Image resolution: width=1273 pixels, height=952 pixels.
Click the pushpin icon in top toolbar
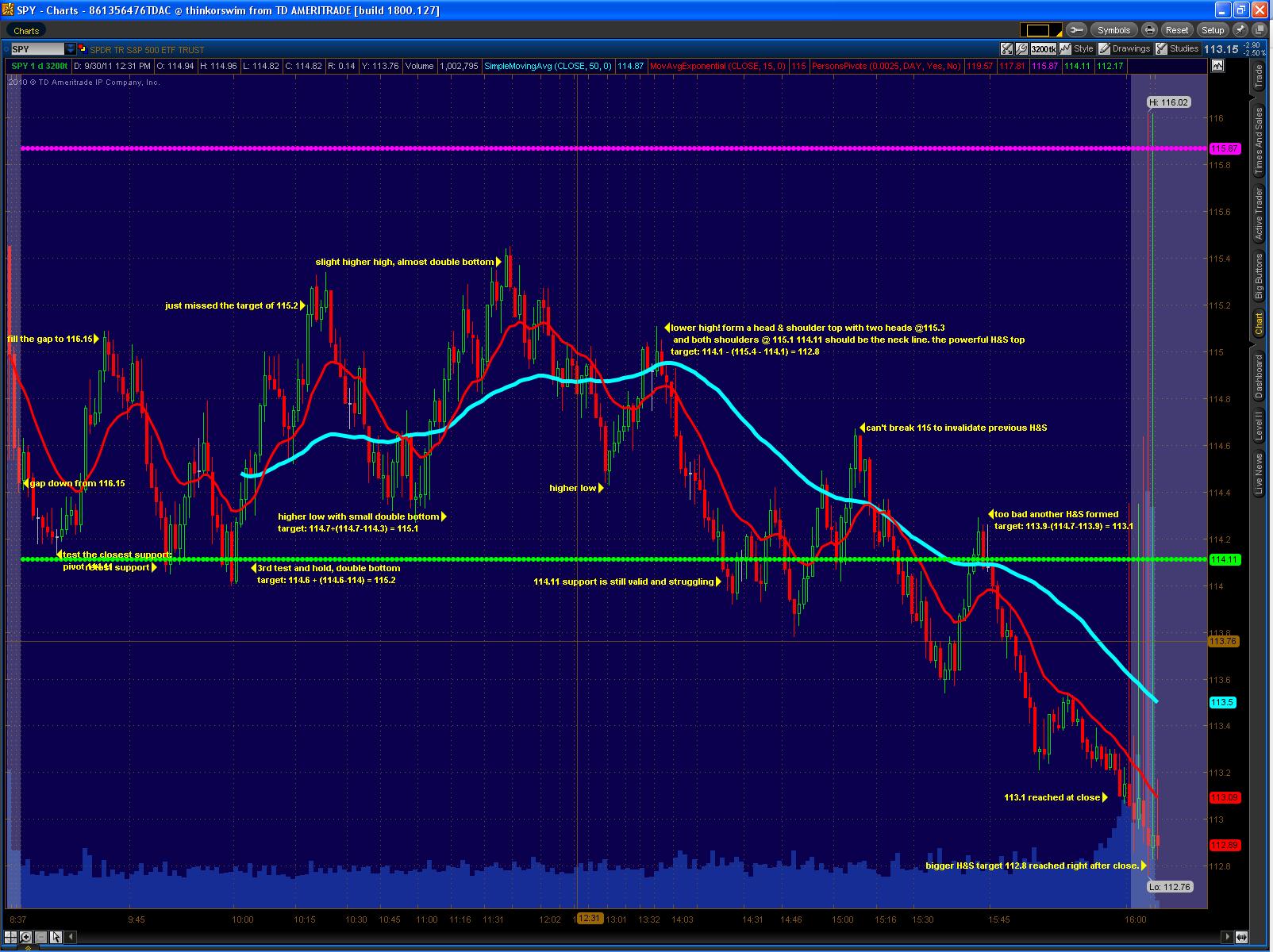(1240, 30)
